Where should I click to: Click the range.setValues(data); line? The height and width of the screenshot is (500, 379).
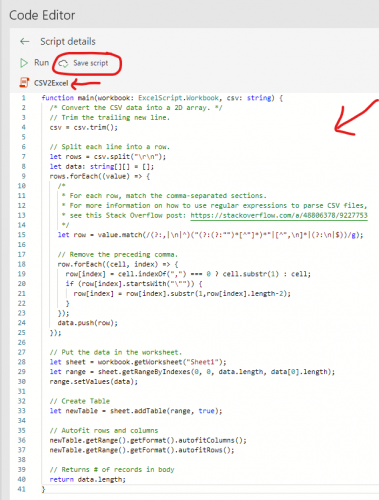coord(94,382)
